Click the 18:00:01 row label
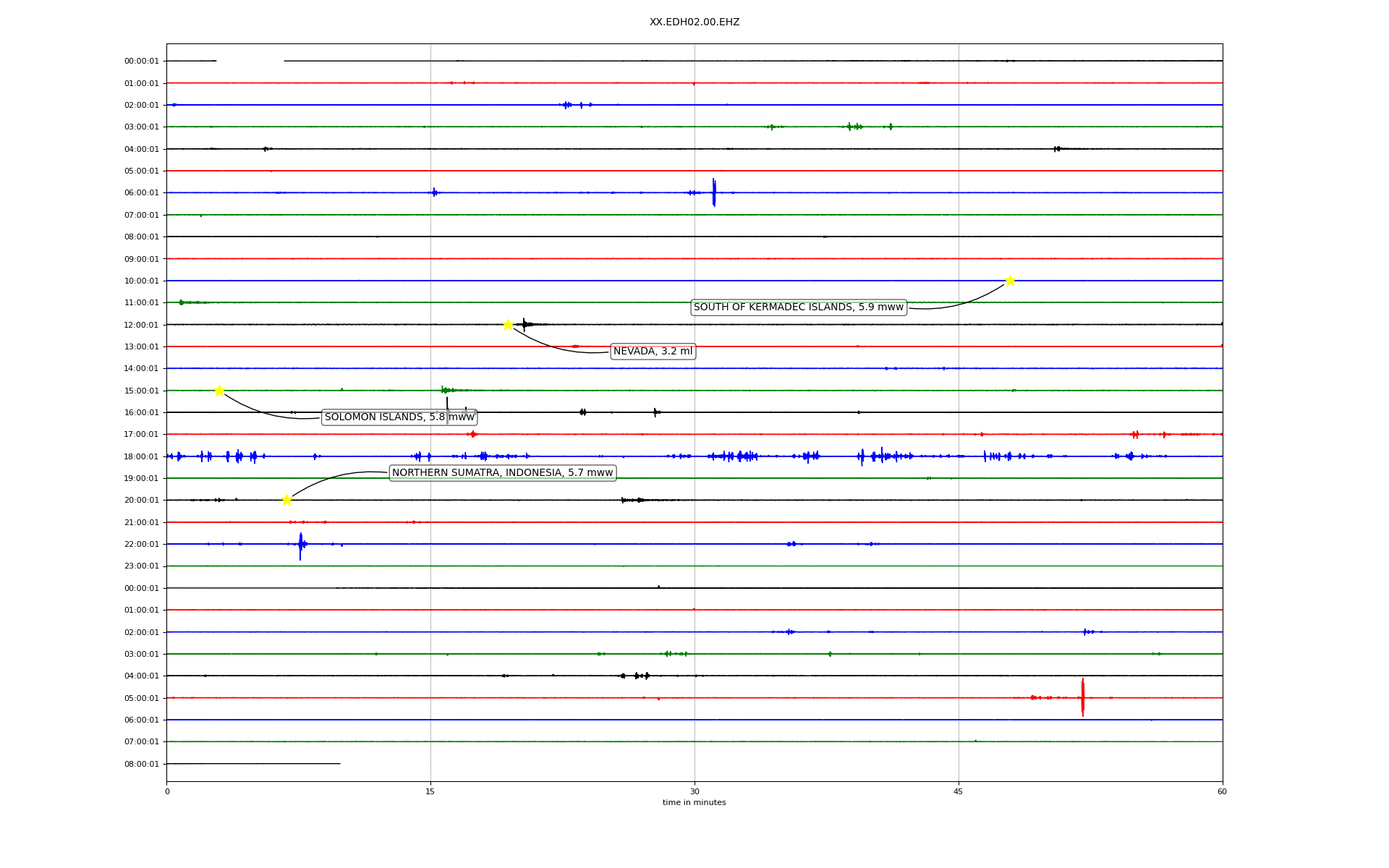 tap(141, 456)
